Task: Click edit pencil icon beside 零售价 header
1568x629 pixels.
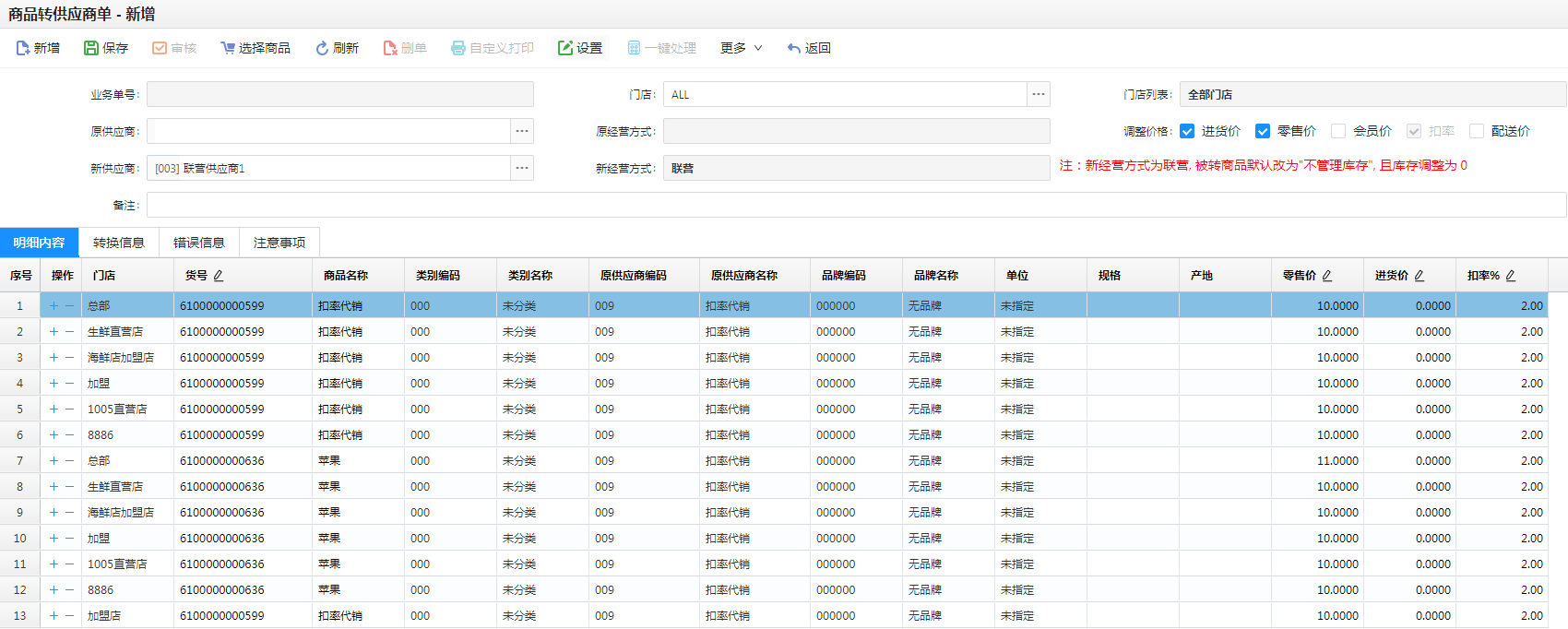Action: point(1327,276)
